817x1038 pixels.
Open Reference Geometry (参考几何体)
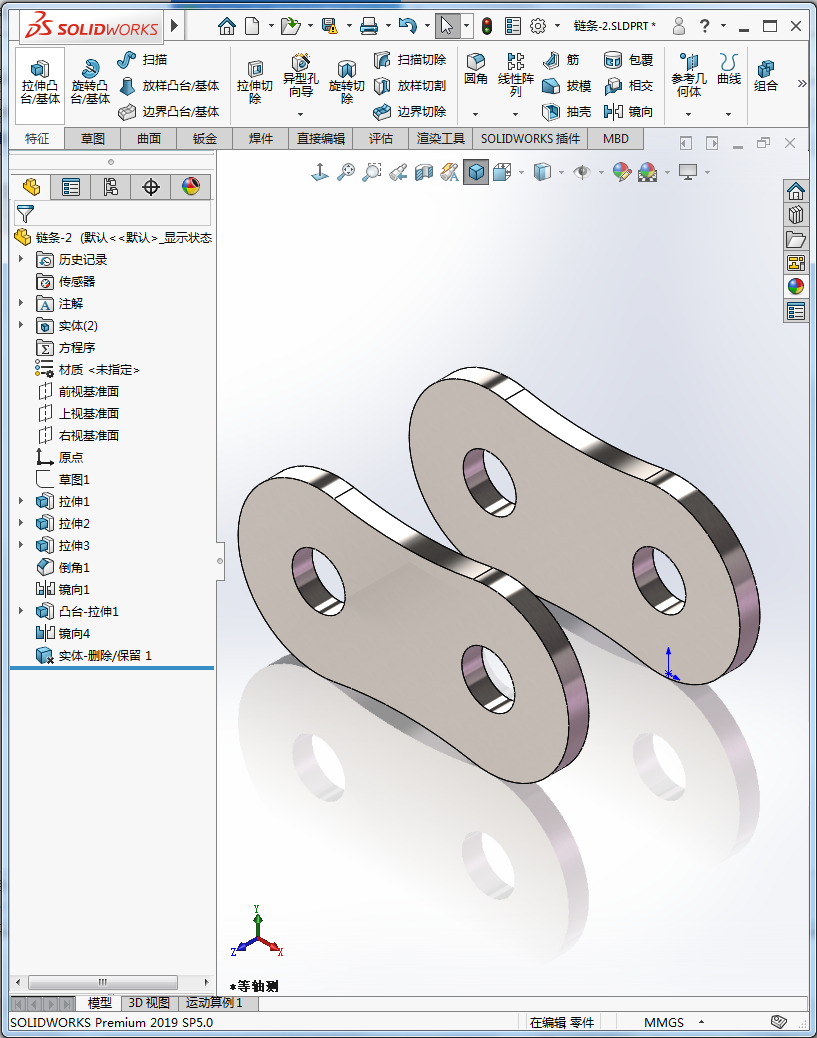click(689, 76)
